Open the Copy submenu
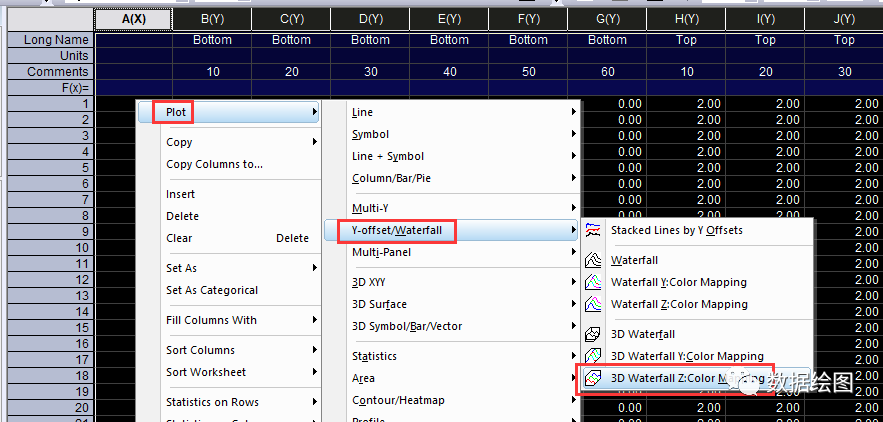The width and height of the screenshot is (883, 422). point(229,142)
